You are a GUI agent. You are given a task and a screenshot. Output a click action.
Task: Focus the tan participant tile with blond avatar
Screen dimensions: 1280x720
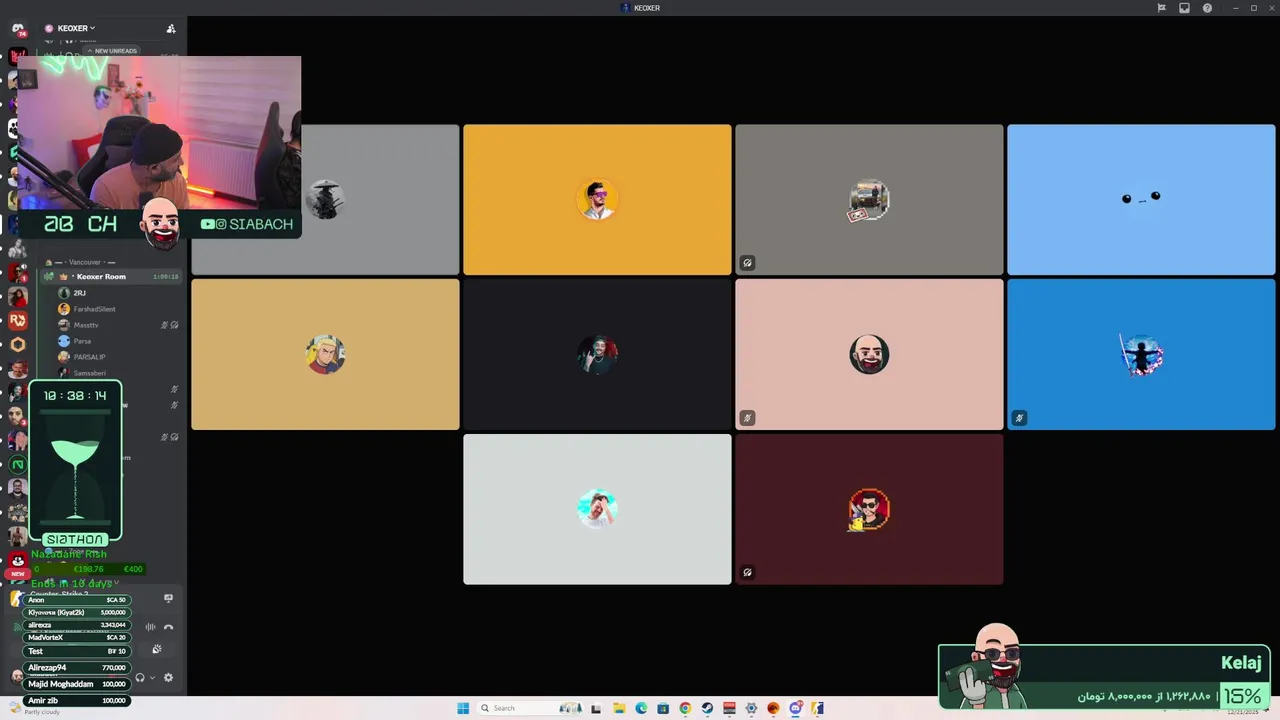pyautogui.click(x=325, y=354)
